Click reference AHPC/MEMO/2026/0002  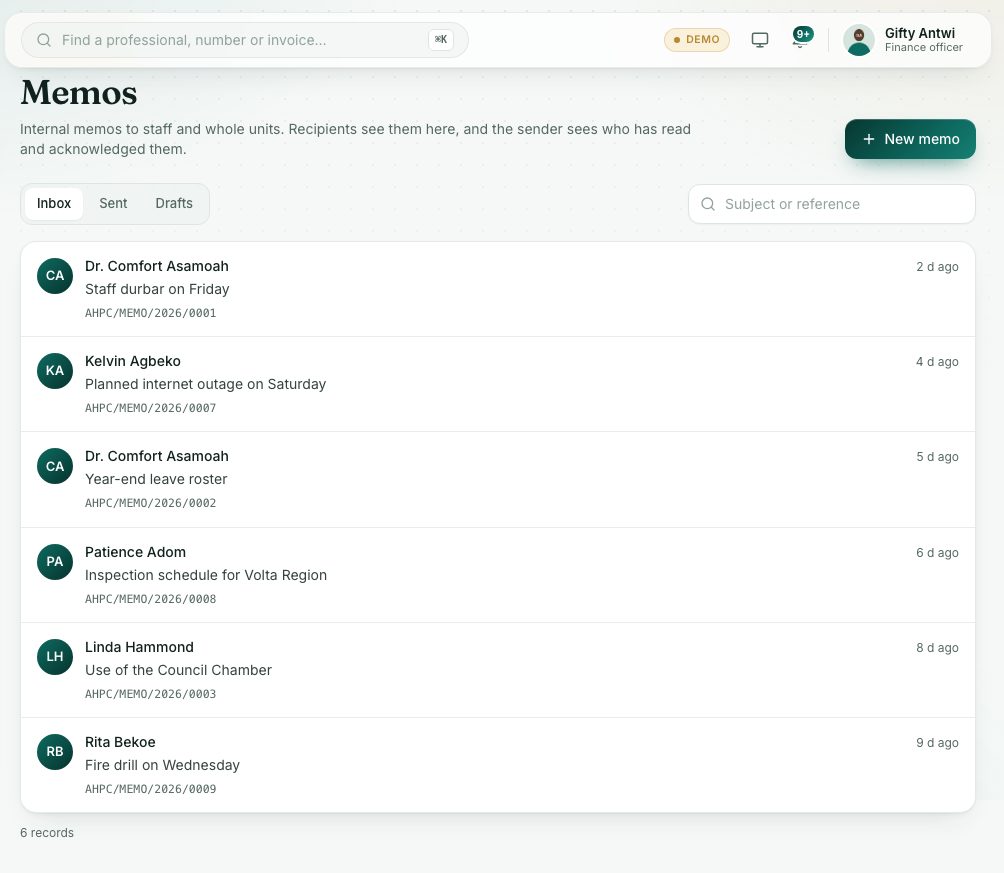[150, 503]
